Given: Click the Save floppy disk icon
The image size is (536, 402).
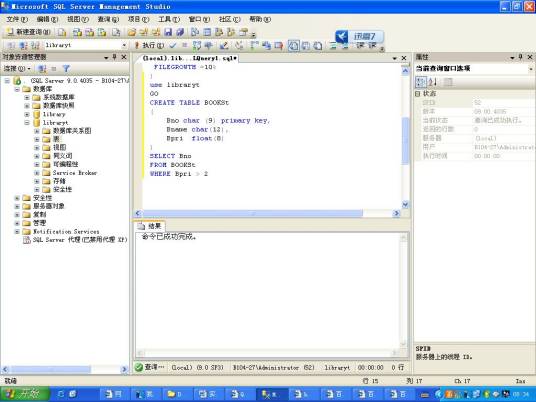Looking at the screenshot, I should 168,32.
